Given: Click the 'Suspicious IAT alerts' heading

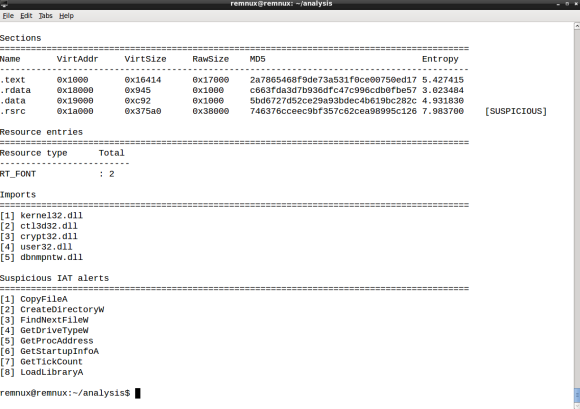Looking at the screenshot, I should [x=54, y=278].
